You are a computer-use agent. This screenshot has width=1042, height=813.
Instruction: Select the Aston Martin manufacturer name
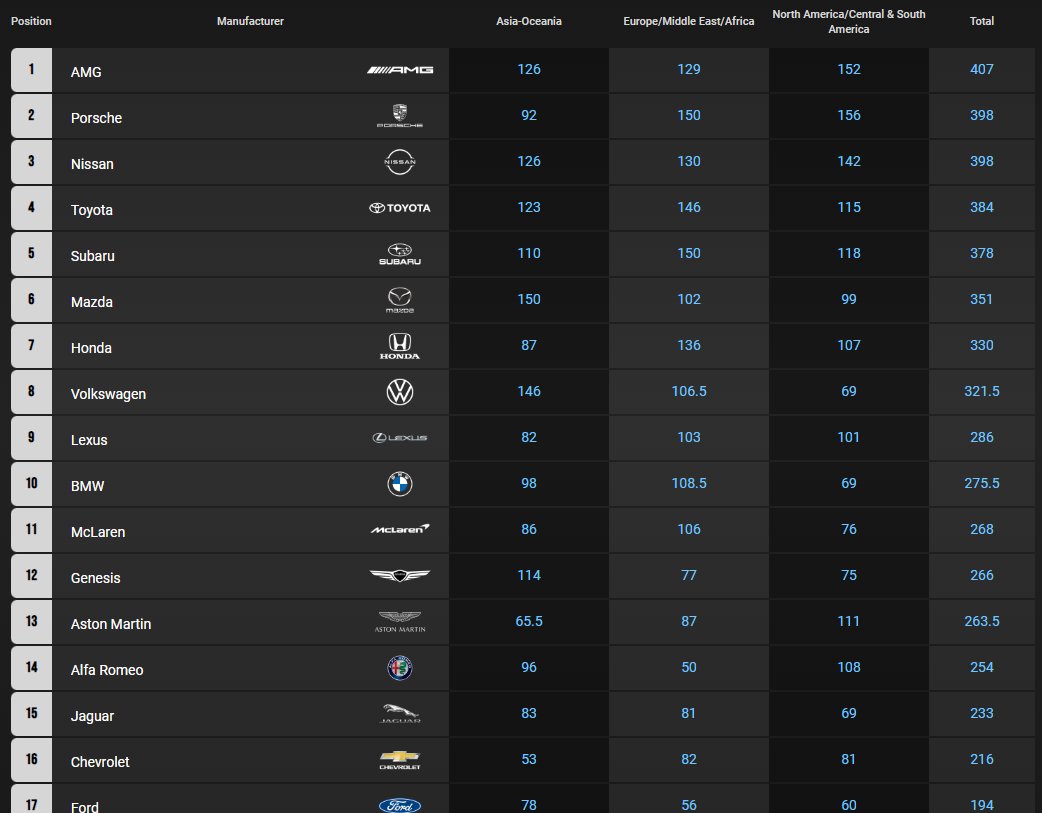tap(111, 624)
